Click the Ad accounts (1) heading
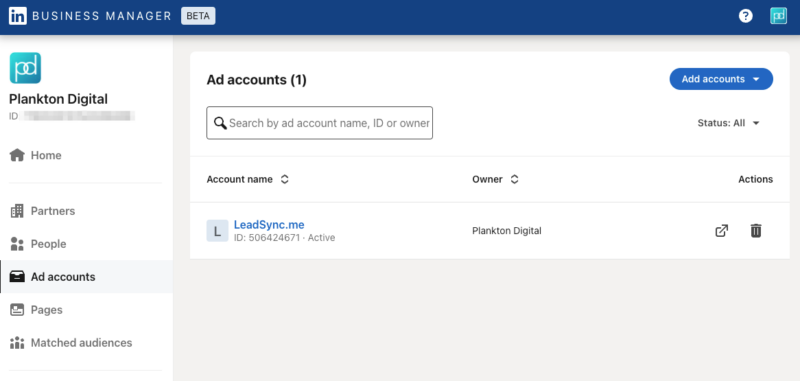800x381 pixels. tap(257, 80)
